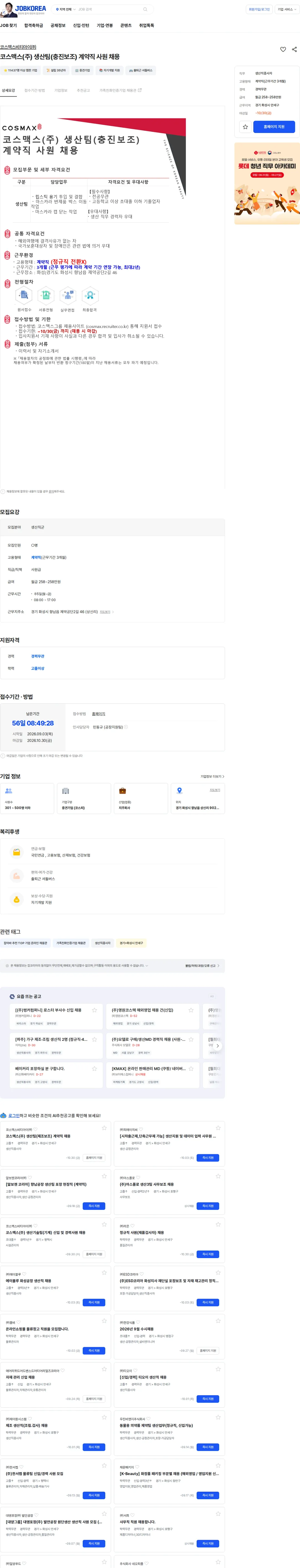300x1568 pixels.
Task: Open the 지도보기 link next to 근무지주소
Action: click(x=106, y=612)
